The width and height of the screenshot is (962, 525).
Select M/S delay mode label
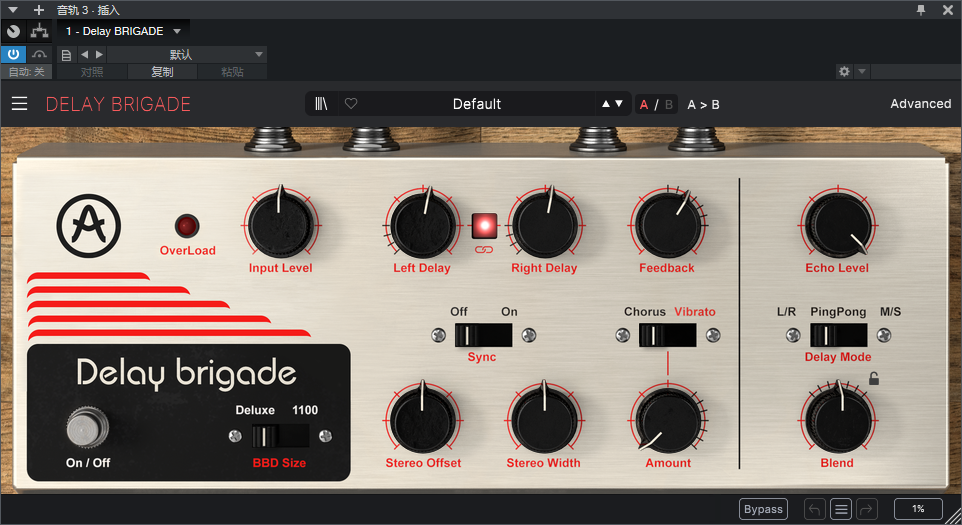coord(890,312)
